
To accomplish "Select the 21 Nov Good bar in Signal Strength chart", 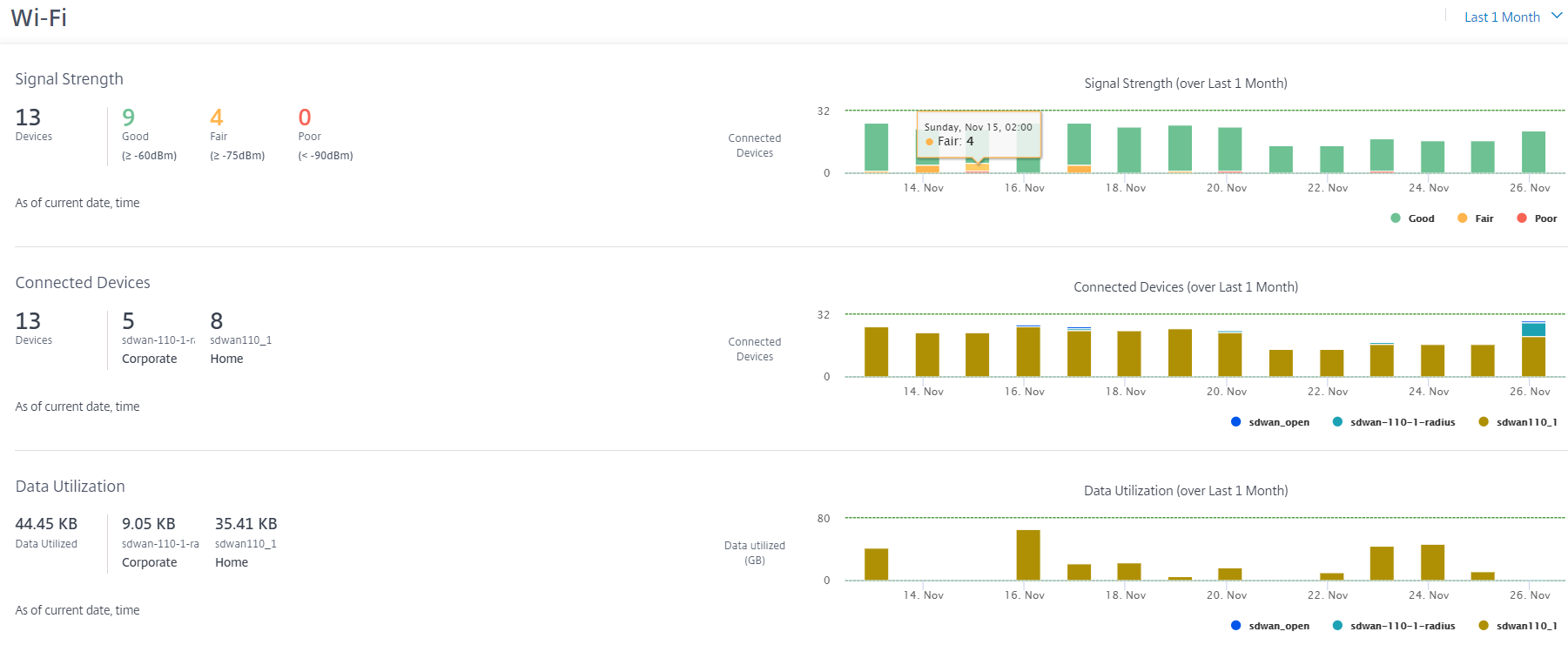I will [x=1281, y=159].
